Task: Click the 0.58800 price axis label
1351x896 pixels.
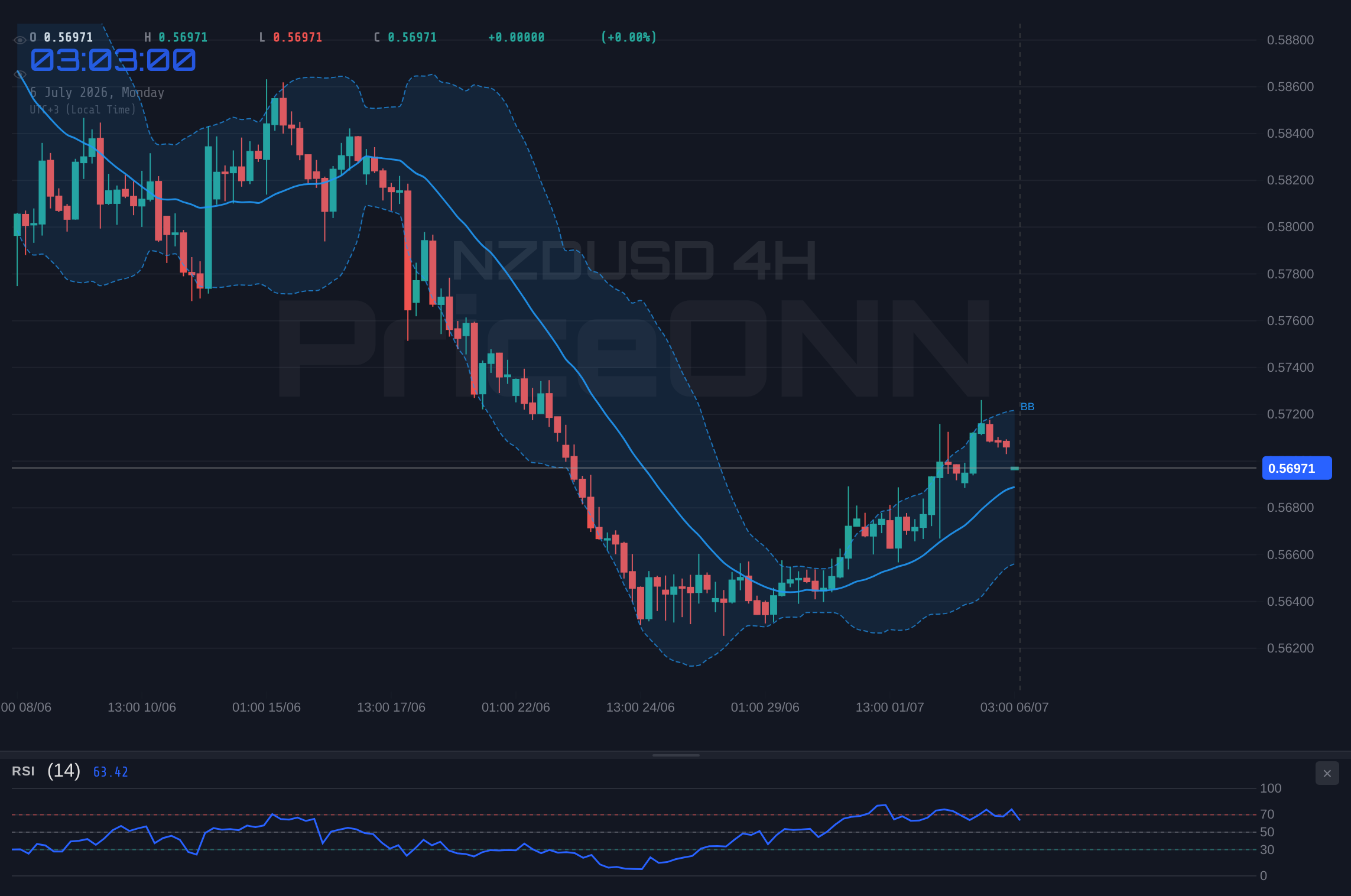Action: pos(1290,40)
